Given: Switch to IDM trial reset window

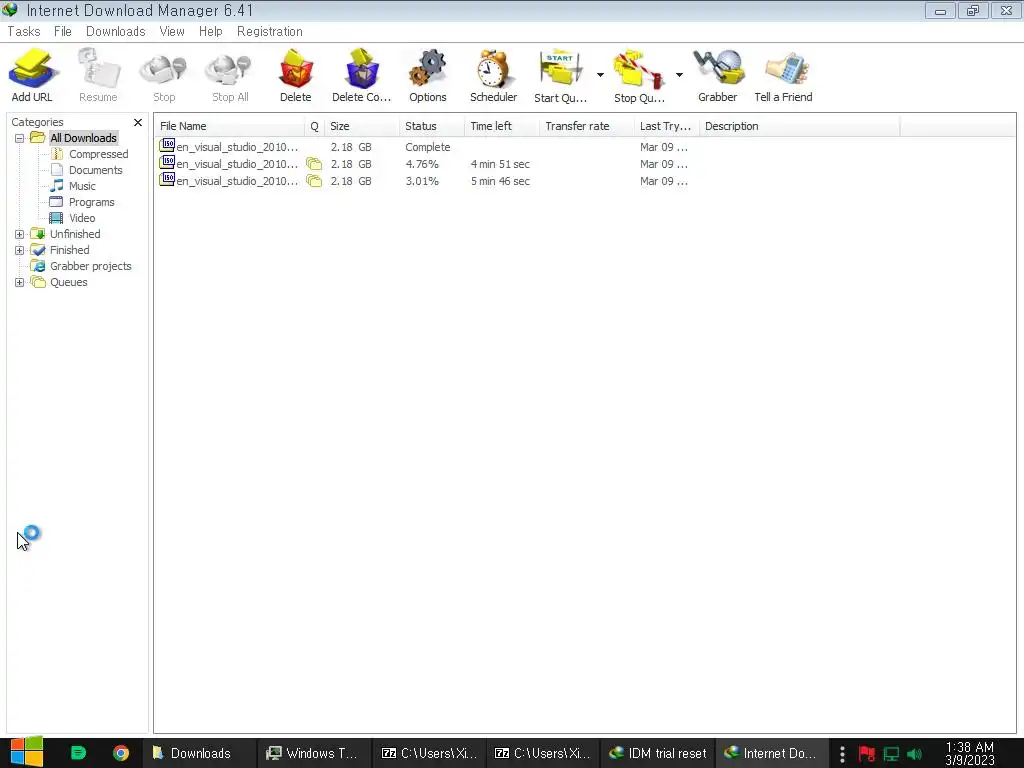Looking at the screenshot, I should click(658, 753).
